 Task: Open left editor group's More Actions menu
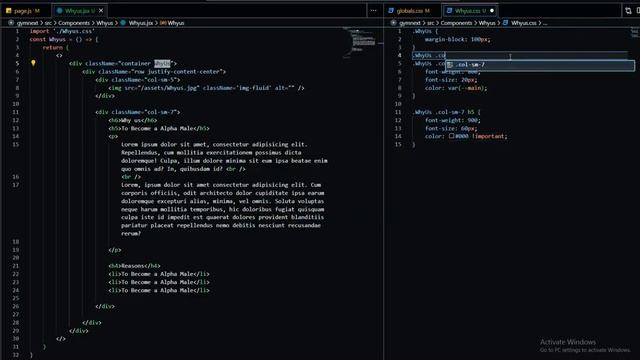373,11
